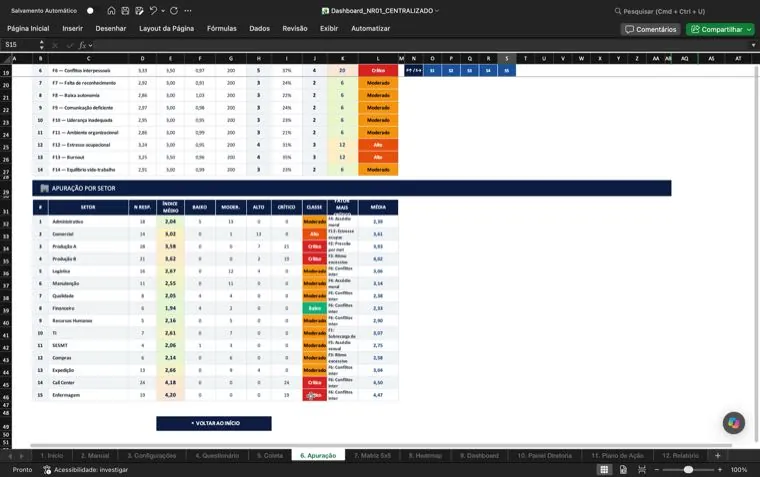Open the Desenhar ribbon tab
The width and height of the screenshot is (760, 477).
(111, 29)
